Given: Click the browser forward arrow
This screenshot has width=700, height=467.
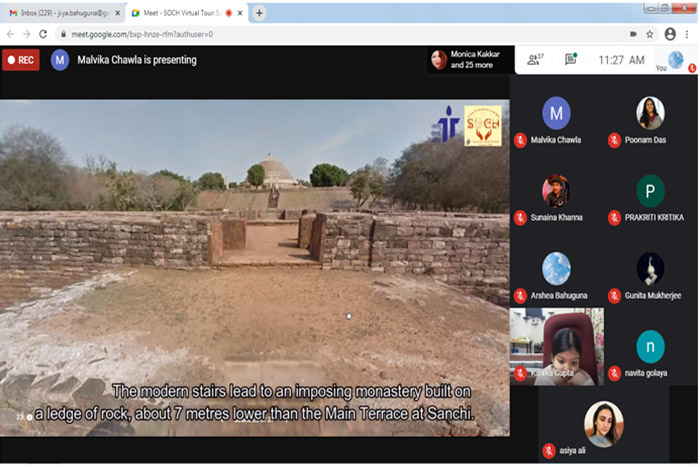Looking at the screenshot, I should tap(26, 34).
